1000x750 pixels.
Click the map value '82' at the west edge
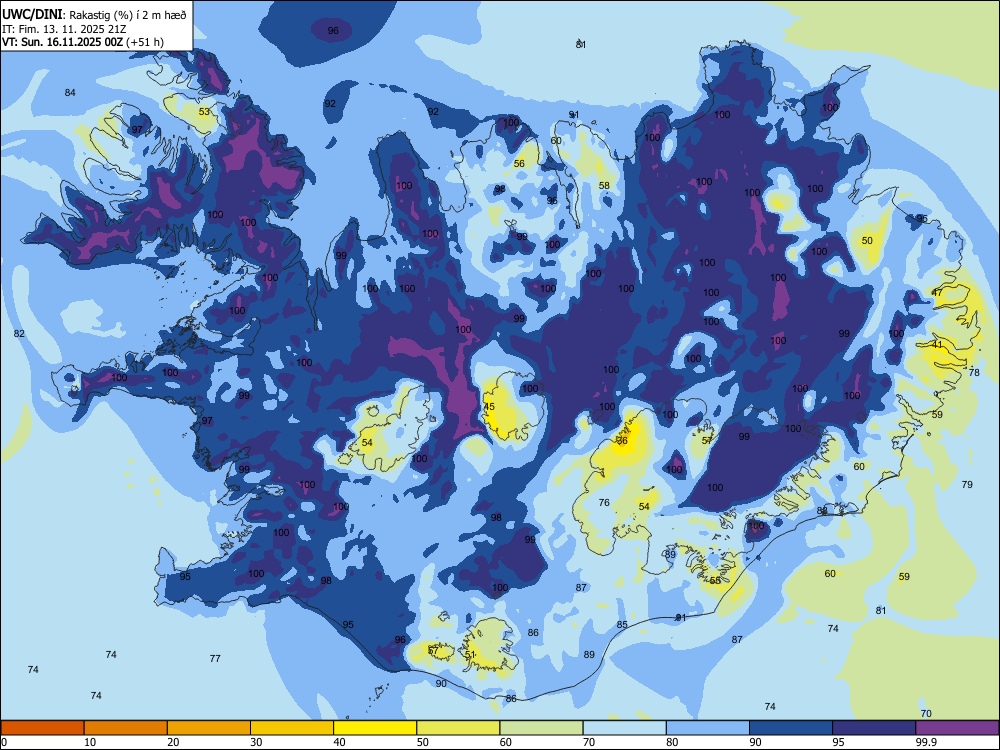pos(19,334)
